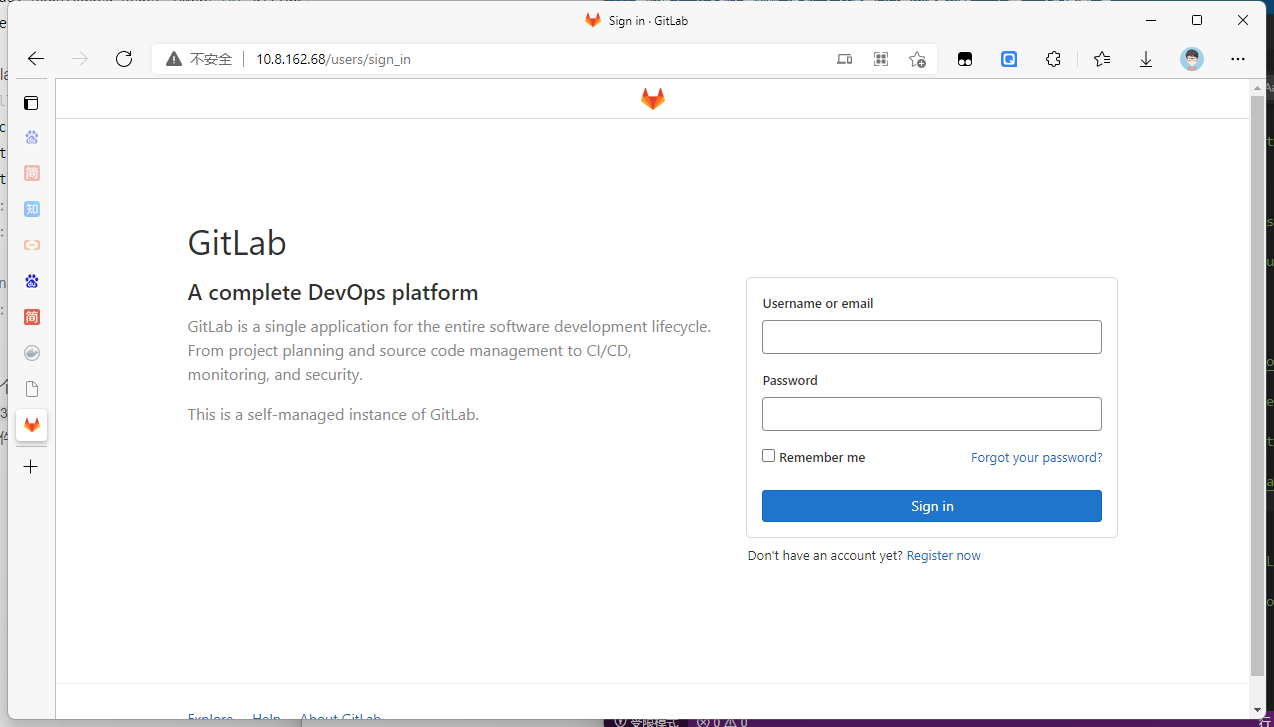The image size is (1274, 727).
Task: Select the active GitLab tab in sidebar
Action: [32, 425]
